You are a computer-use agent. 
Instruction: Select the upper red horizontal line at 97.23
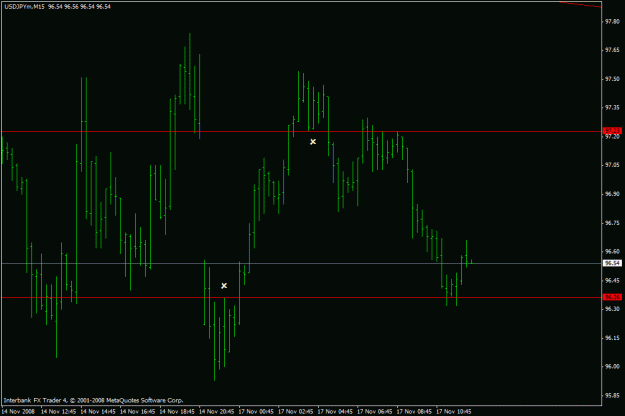301,131
